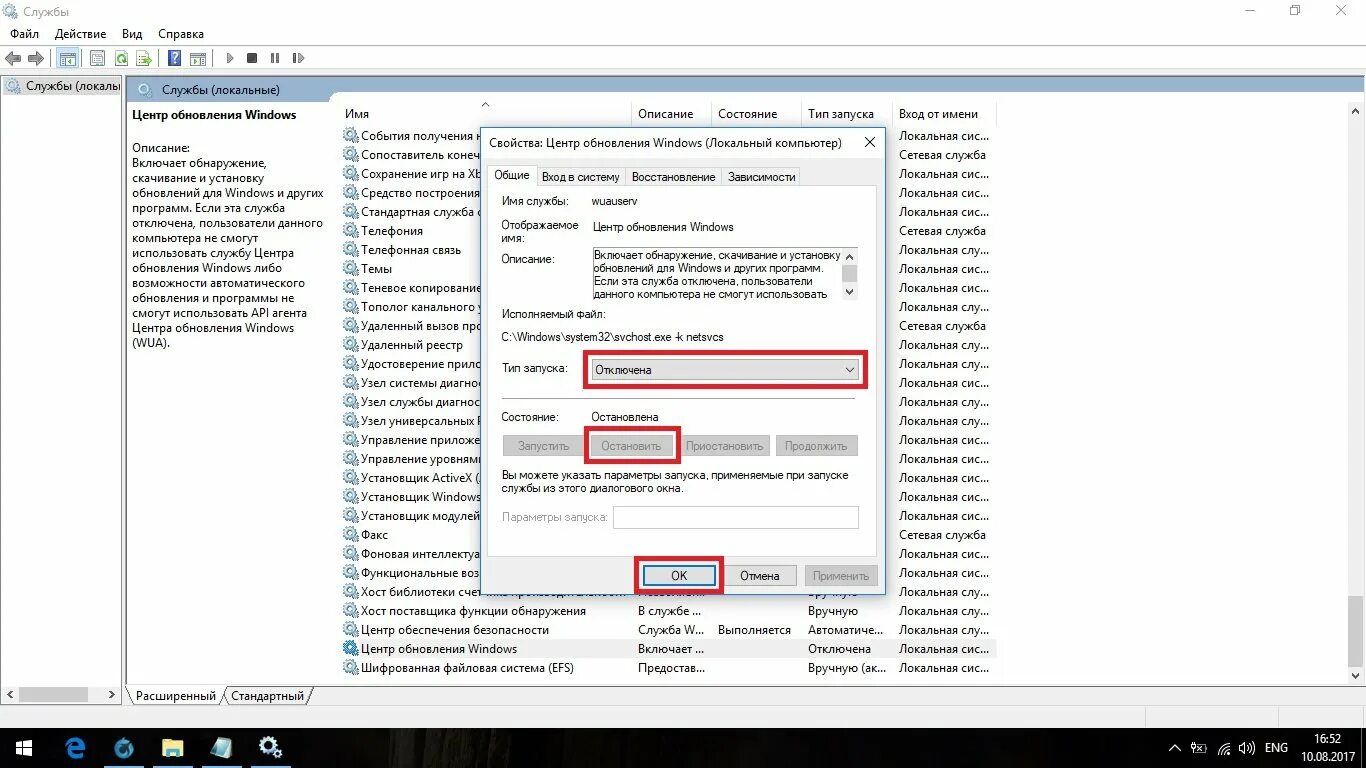Open the Справка menu
Image resolution: width=1366 pixels, height=768 pixels.
tap(181, 34)
